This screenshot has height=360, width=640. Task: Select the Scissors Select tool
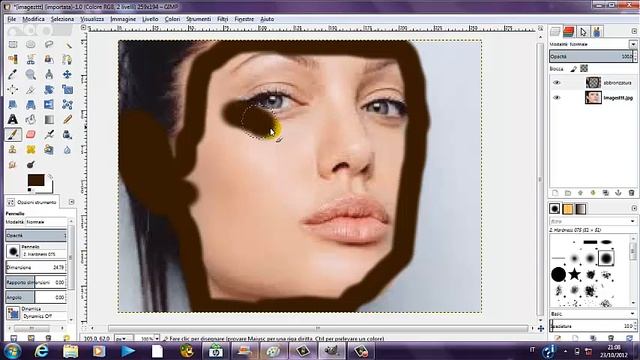click(x=31, y=60)
